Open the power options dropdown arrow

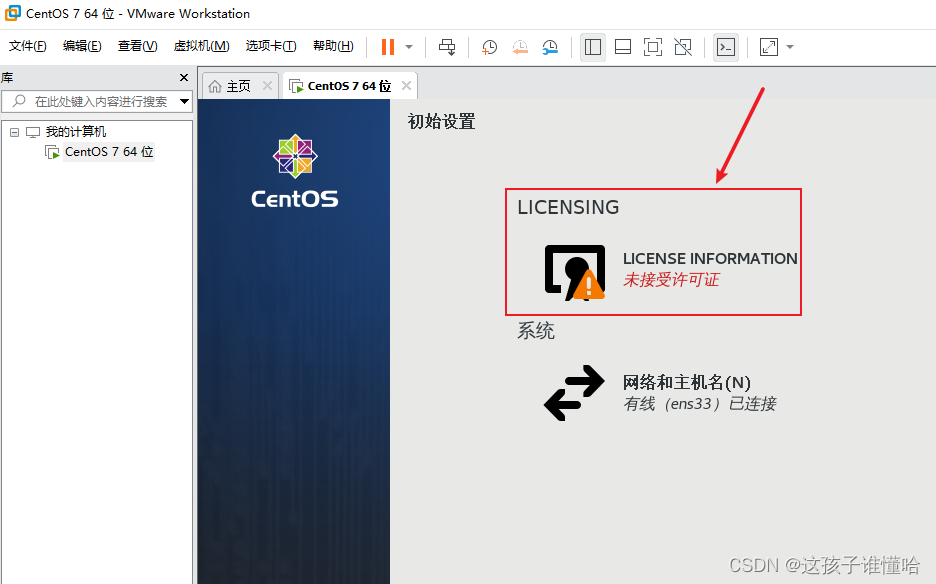point(409,47)
